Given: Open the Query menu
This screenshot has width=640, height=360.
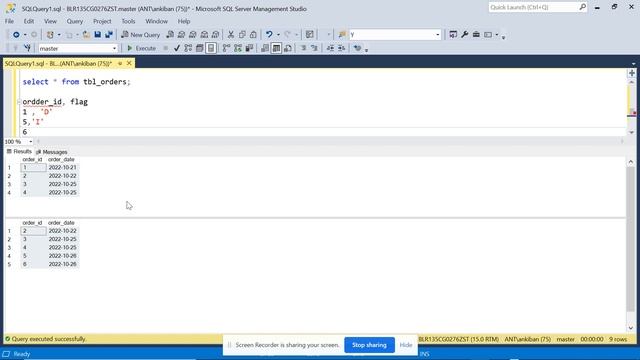Looking at the screenshot, I should [75, 21].
